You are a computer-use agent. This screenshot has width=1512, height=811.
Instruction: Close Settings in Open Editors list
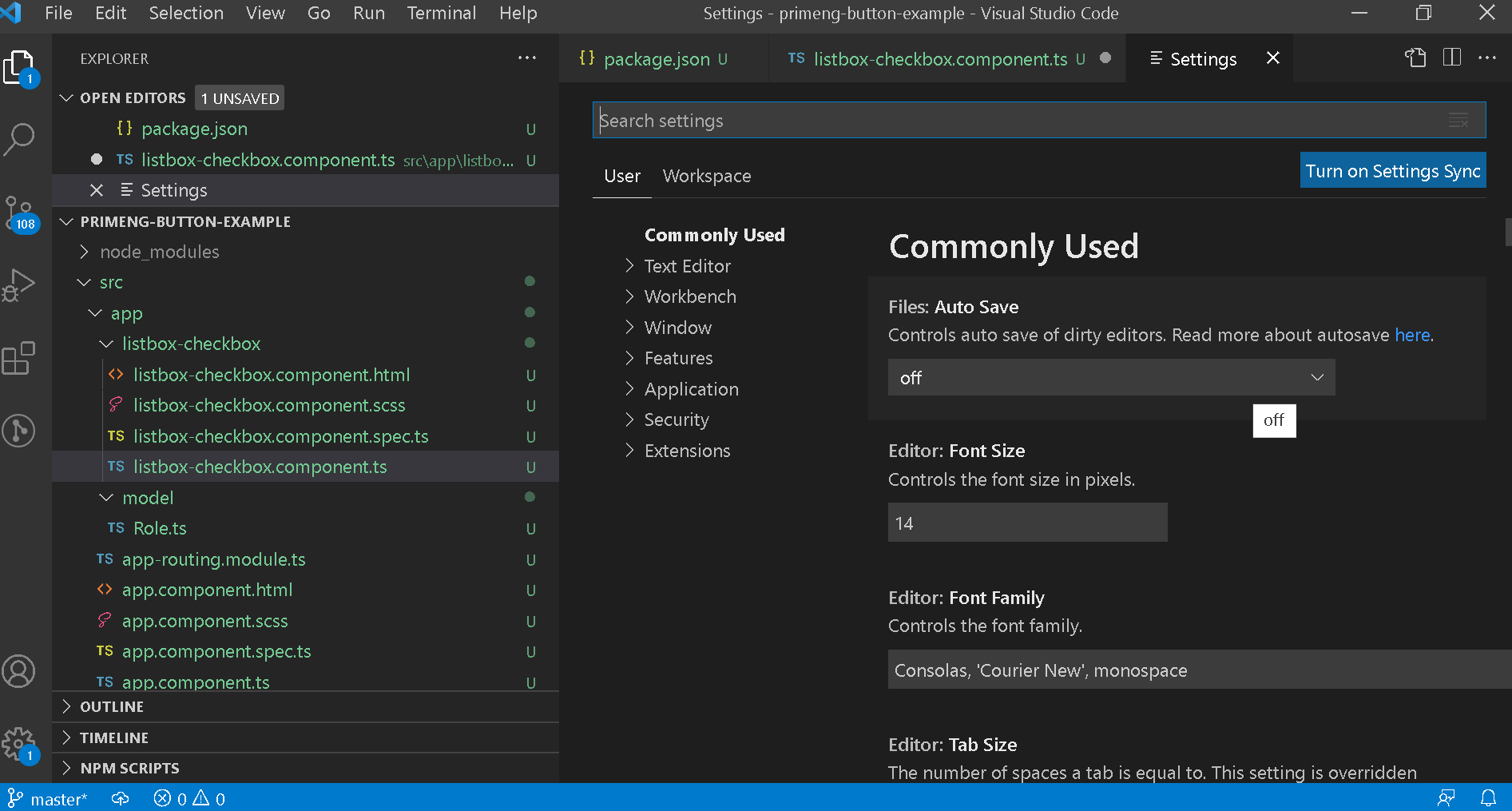[x=97, y=190]
